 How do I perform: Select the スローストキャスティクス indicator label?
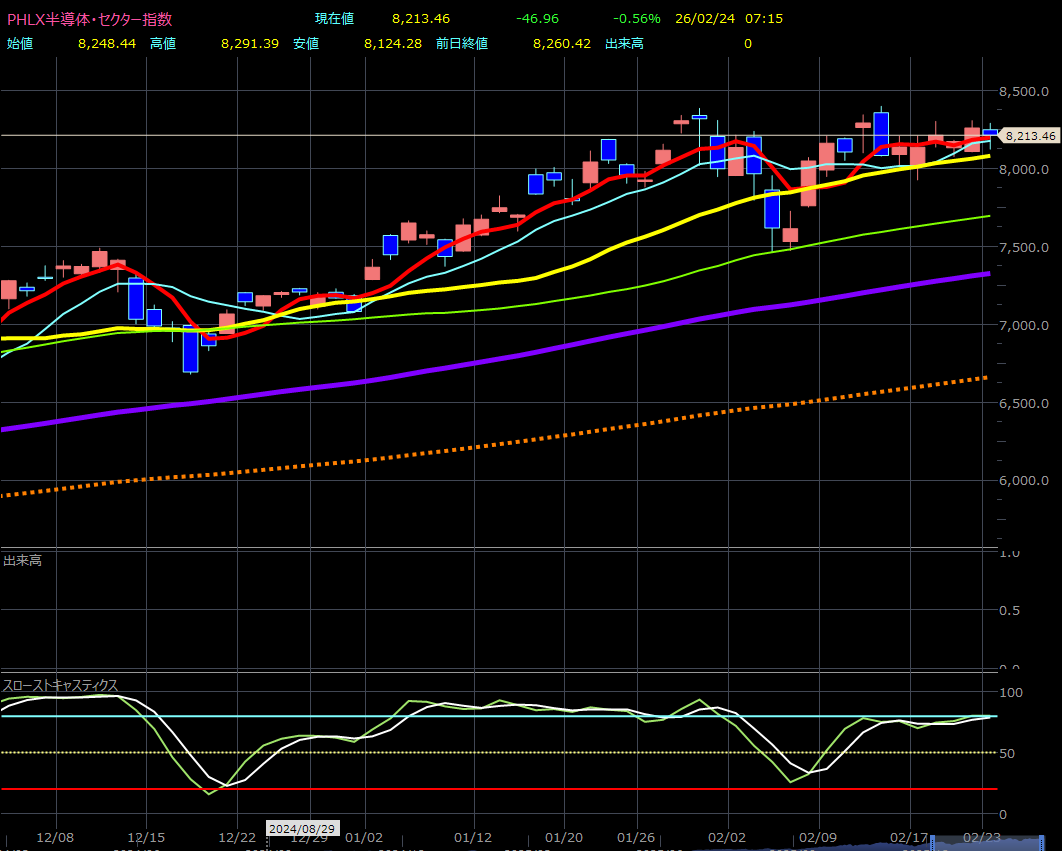60,685
